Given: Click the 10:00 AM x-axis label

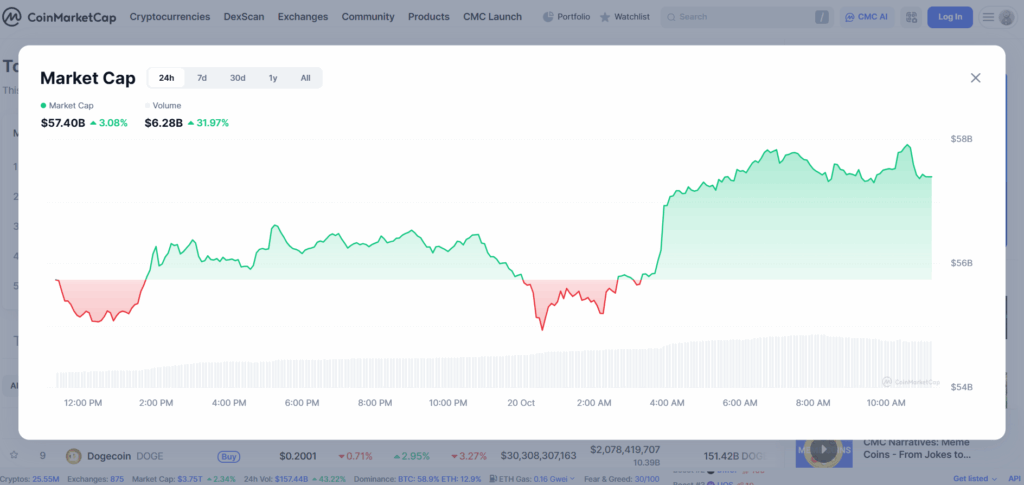Looking at the screenshot, I should click(x=887, y=403).
